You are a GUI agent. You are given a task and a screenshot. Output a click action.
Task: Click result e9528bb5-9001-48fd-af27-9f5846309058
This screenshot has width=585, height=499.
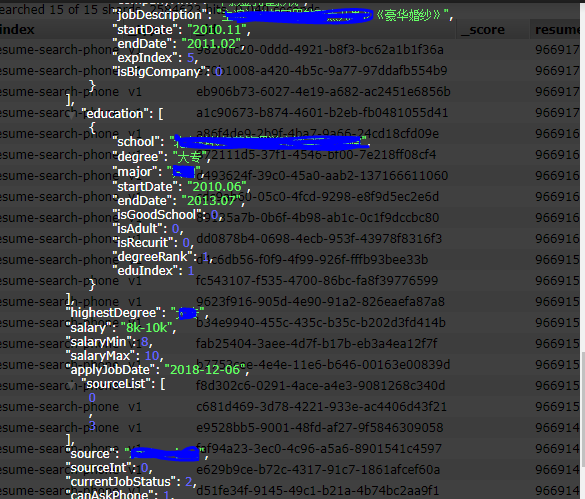tap(320, 427)
